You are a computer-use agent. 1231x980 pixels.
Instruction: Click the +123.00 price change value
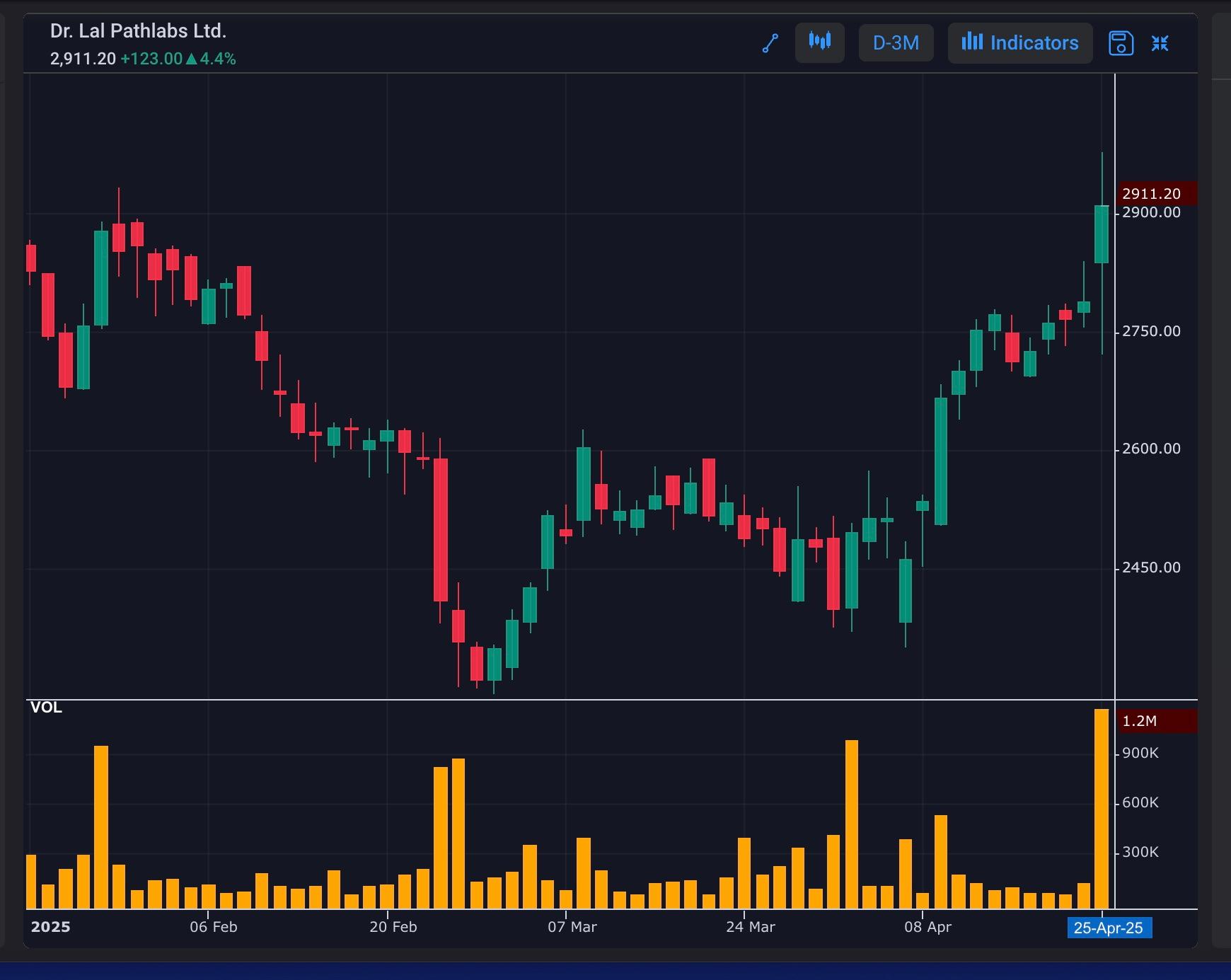point(151,59)
